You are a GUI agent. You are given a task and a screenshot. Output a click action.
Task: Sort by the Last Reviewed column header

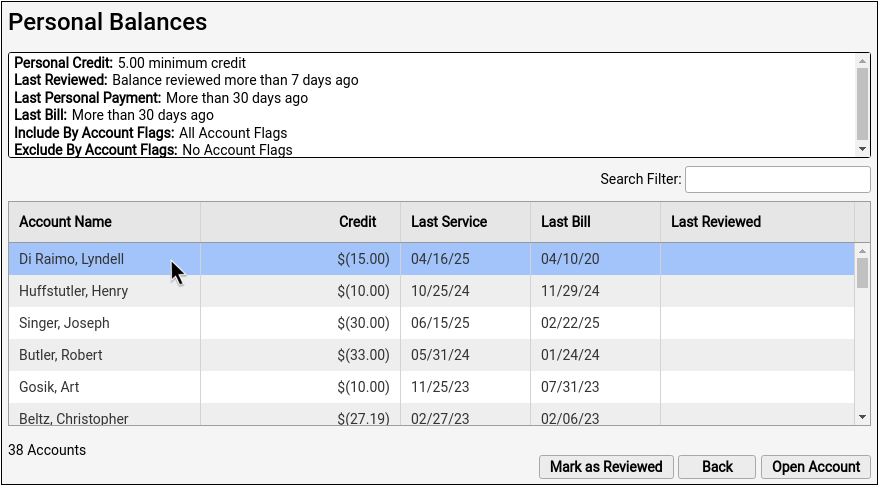point(758,222)
